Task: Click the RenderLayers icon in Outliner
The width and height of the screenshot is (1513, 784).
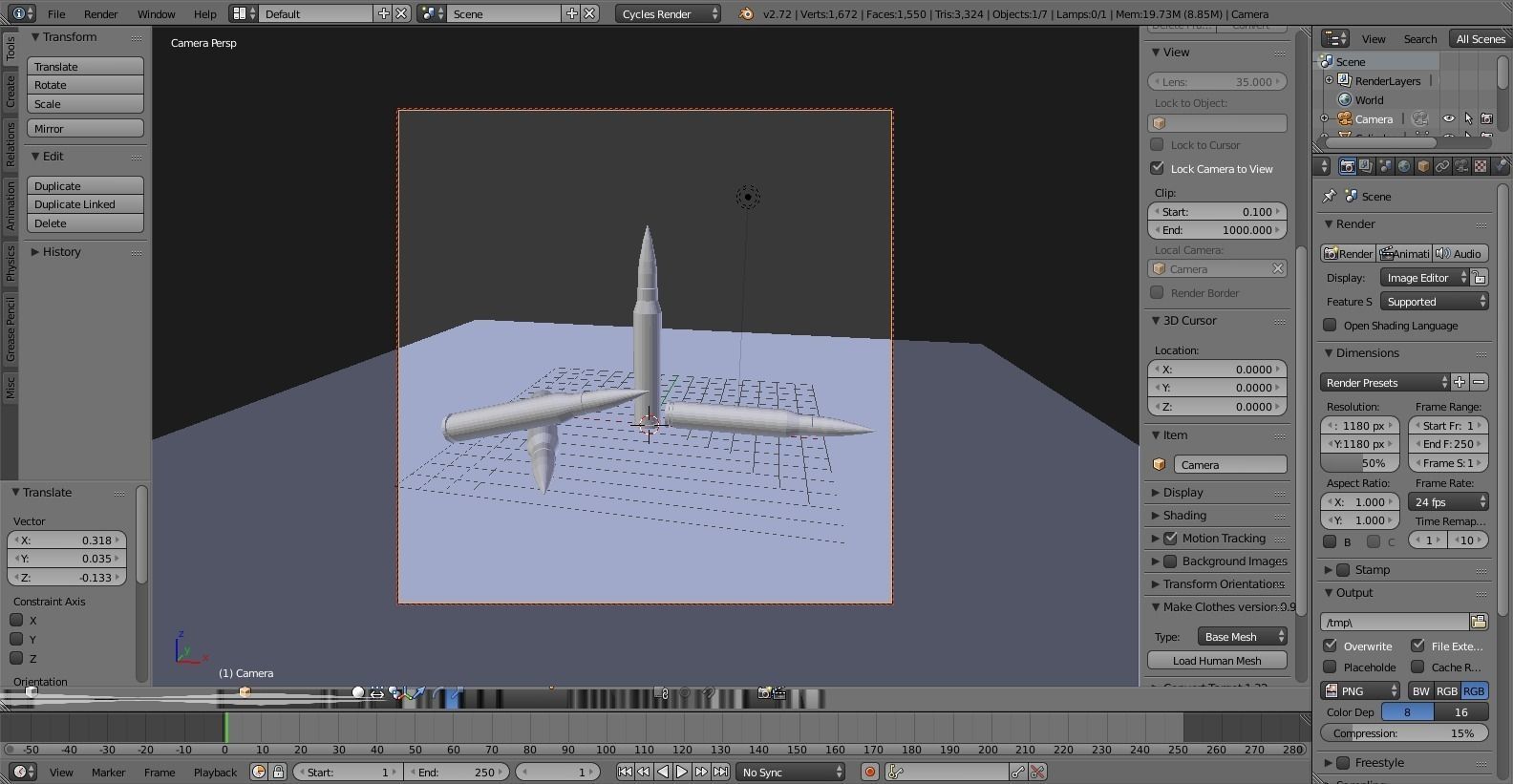Action: point(1345,80)
